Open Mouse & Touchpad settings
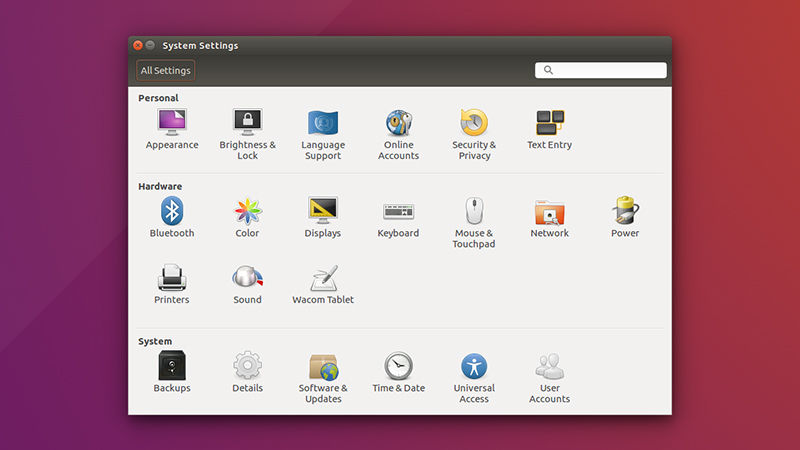This screenshot has height=450, width=800. point(474,211)
